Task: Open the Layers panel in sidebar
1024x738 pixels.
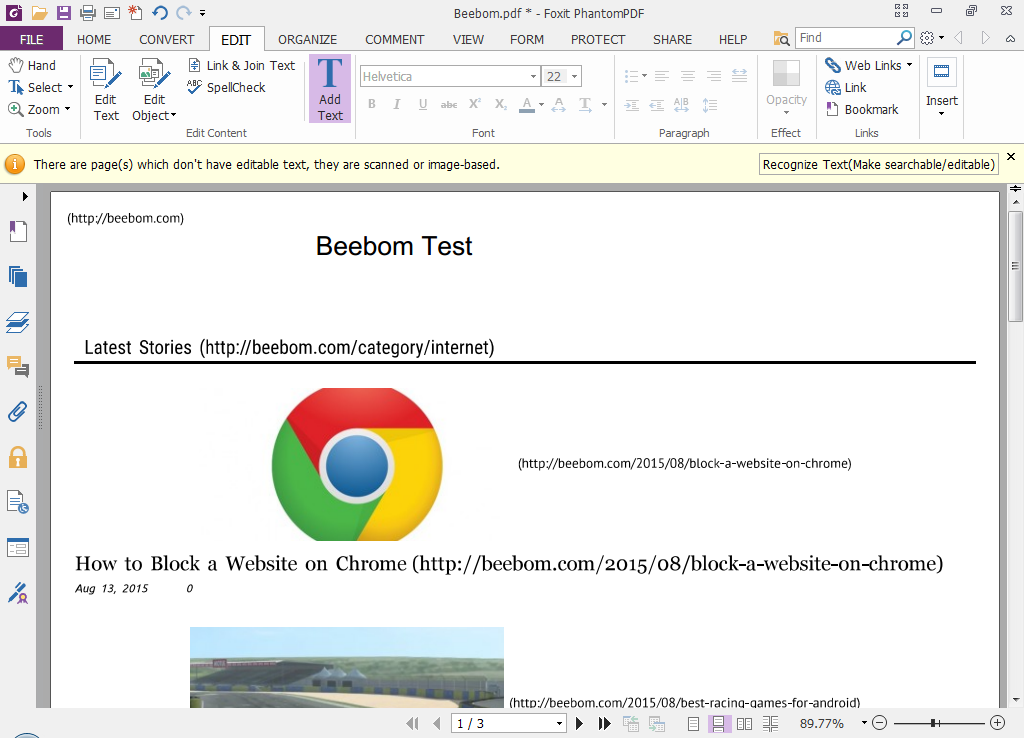Action: pos(18,322)
